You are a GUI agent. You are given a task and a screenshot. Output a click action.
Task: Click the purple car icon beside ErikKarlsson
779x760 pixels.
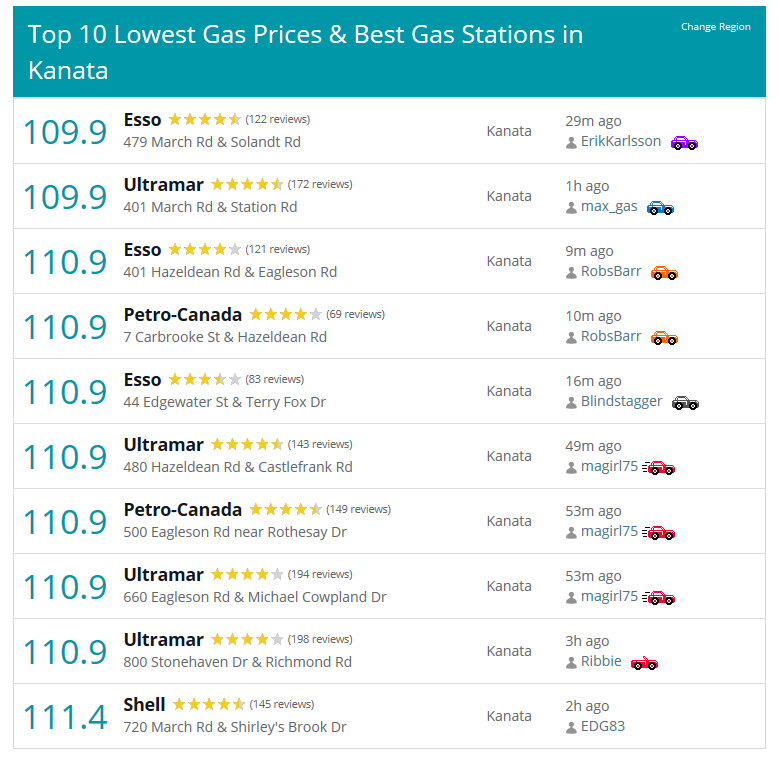[x=684, y=143]
